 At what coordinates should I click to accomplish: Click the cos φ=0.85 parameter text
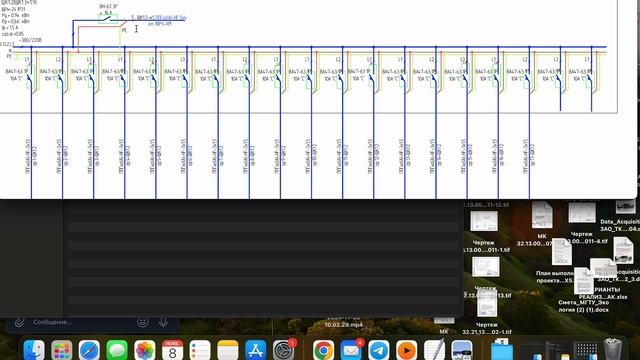13,34
